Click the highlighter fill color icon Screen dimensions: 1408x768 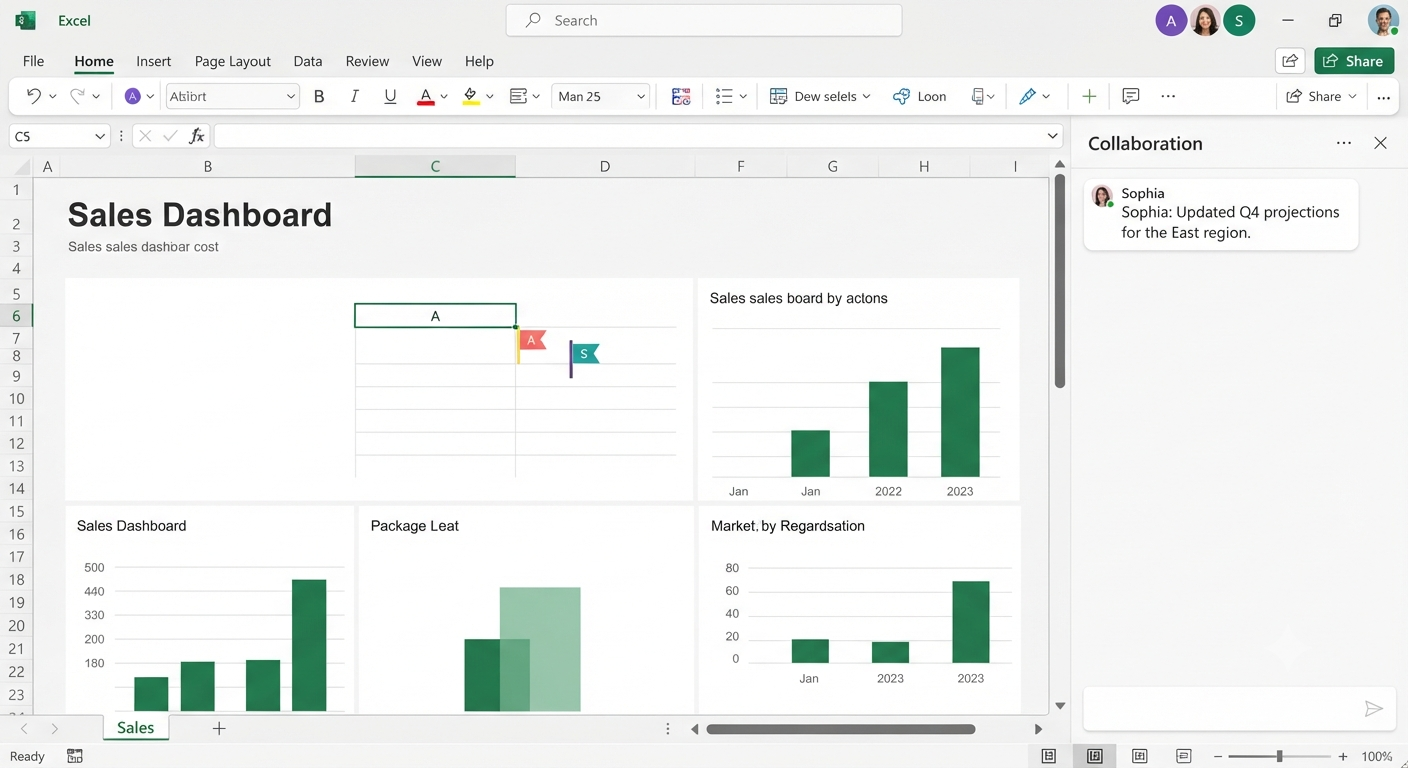click(470, 96)
